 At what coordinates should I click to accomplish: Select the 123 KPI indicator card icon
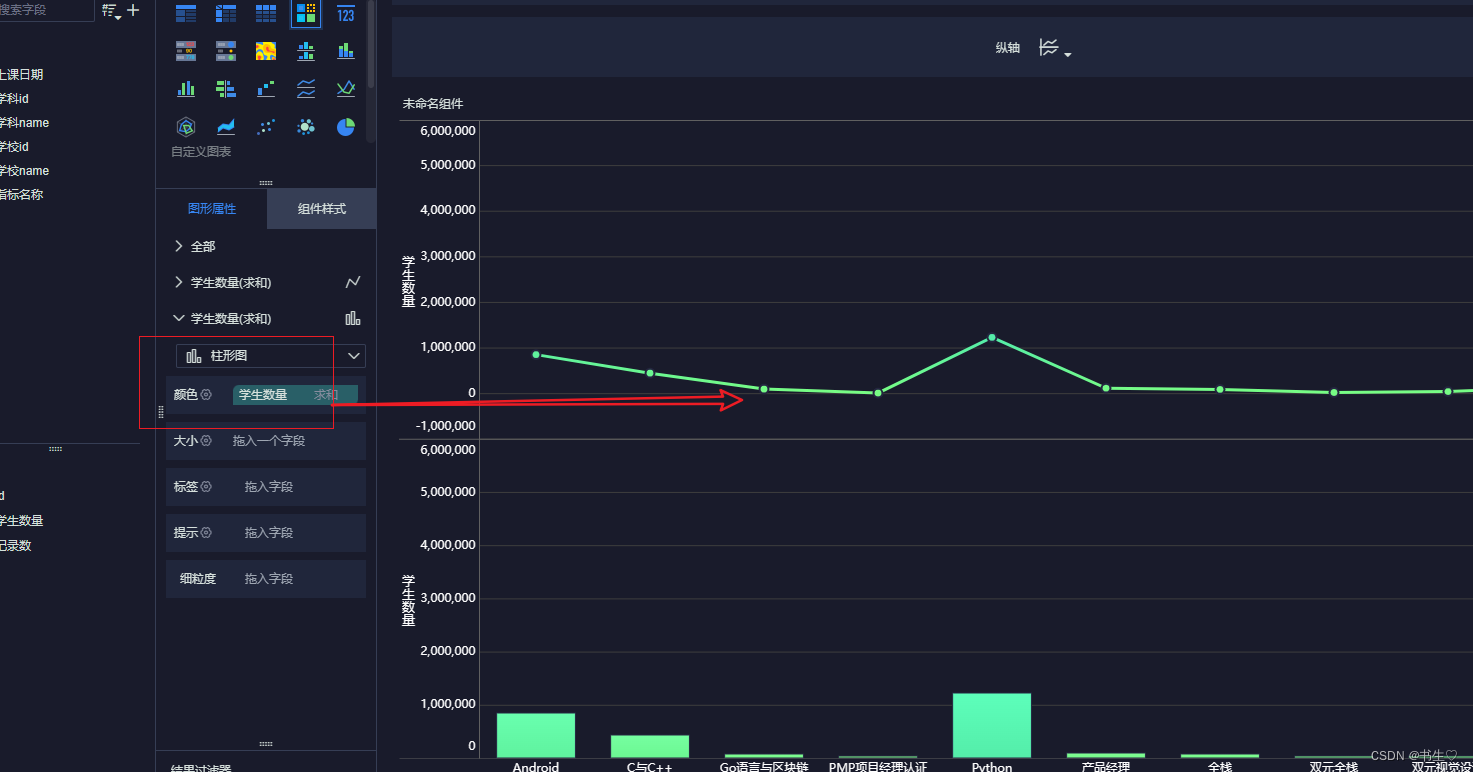[346, 13]
